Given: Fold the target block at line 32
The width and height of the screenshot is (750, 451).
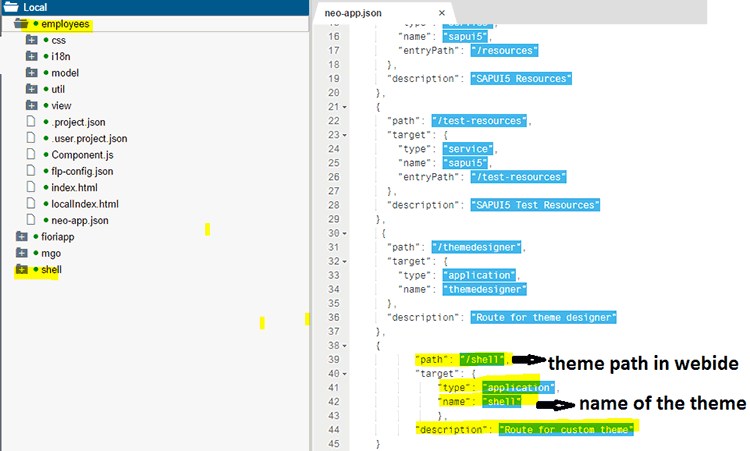Looking at the screenshot, I should (x=344, y=260).
